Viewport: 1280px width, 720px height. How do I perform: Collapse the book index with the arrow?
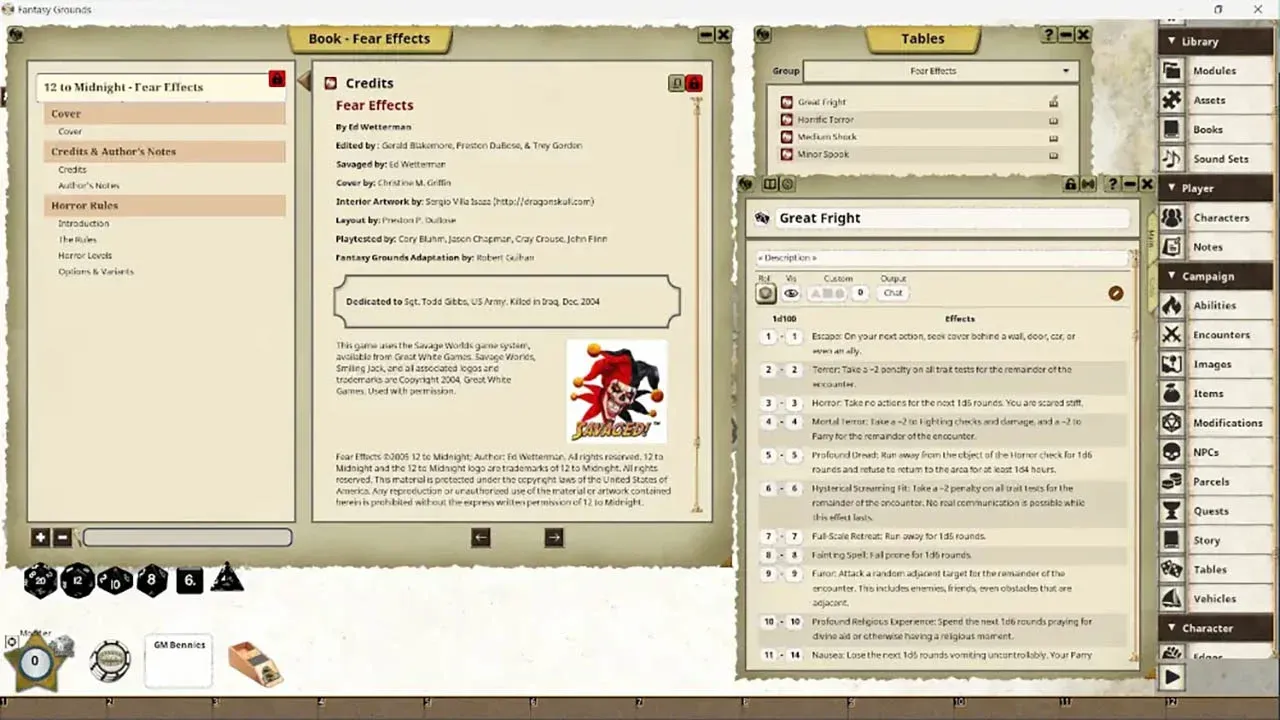coord(304,82)
